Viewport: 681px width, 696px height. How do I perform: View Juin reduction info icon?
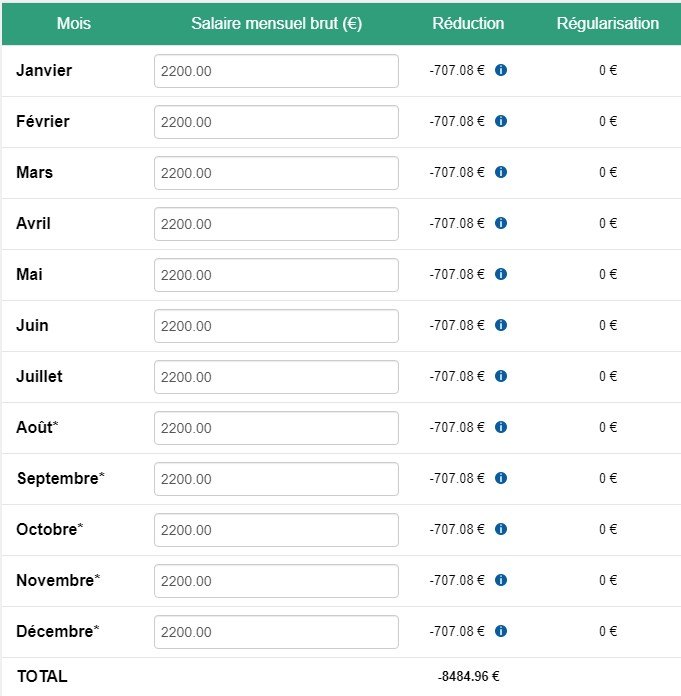pos(501,325)
